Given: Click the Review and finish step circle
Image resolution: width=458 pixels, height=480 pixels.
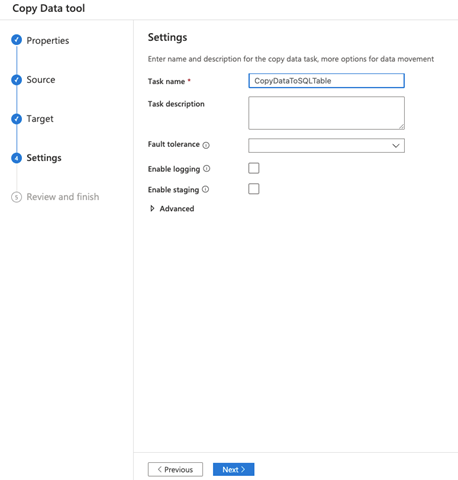Looking at the screenshot, I should tap(16, 197).
